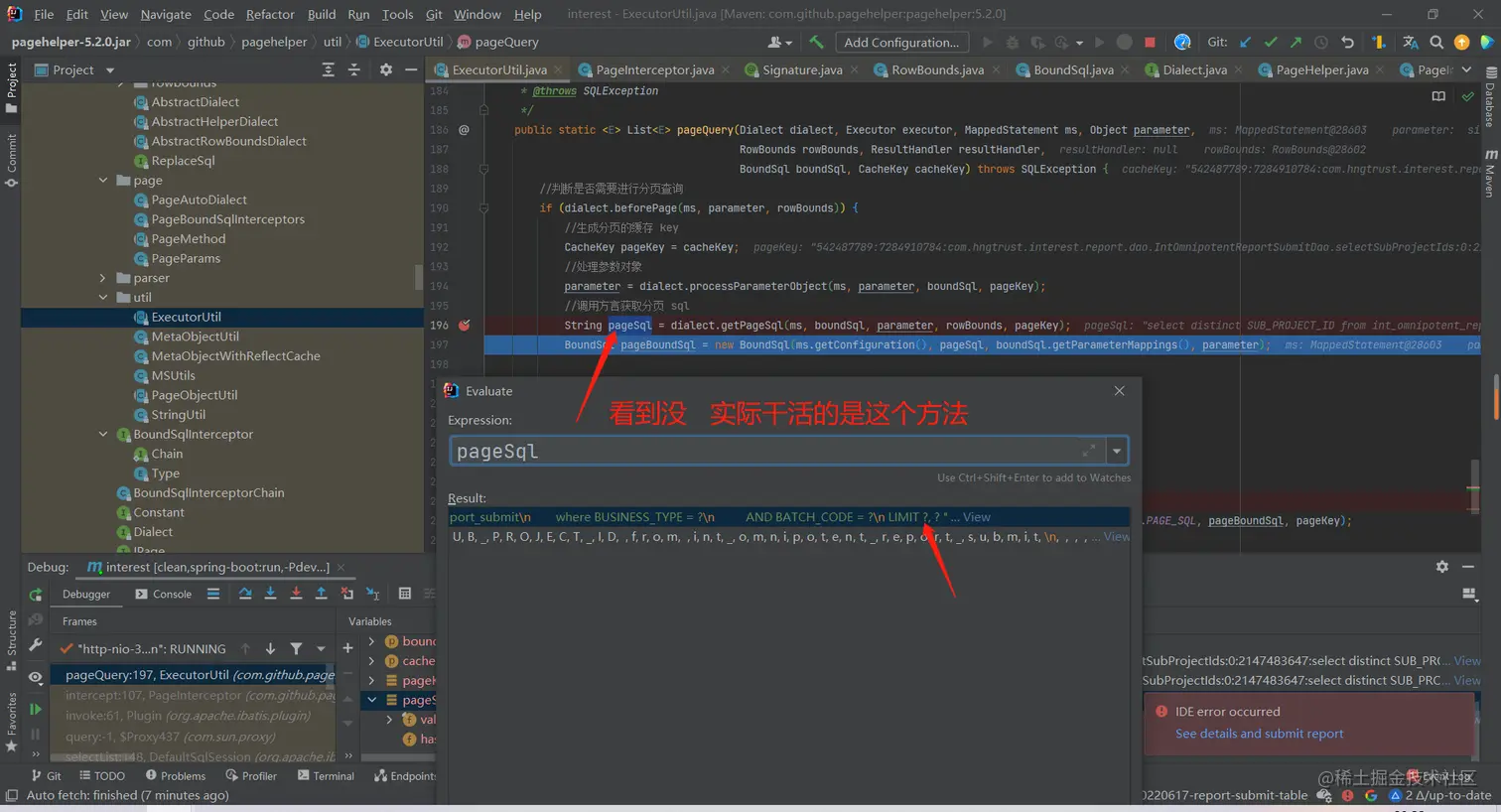The height and width of the screenshot is (812, 1501).
Task: Click the Build project hammer icon
Action: coord(816,42)
